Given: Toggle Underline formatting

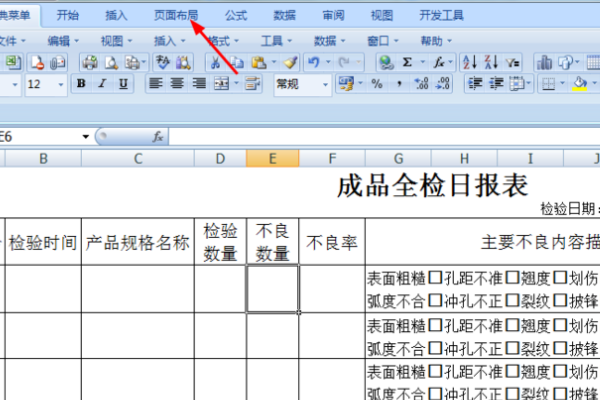Looking at the screenshot, I should 123,83.
